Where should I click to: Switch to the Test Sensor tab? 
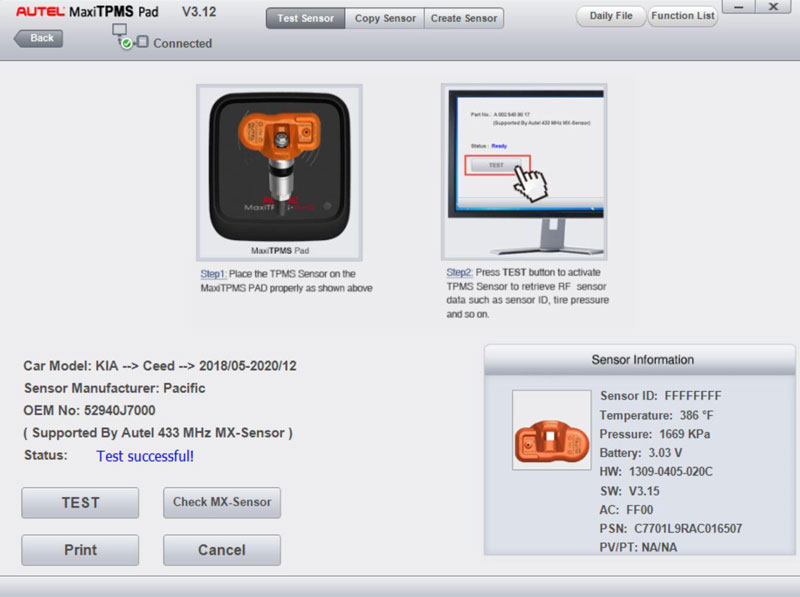coord(306,18)
